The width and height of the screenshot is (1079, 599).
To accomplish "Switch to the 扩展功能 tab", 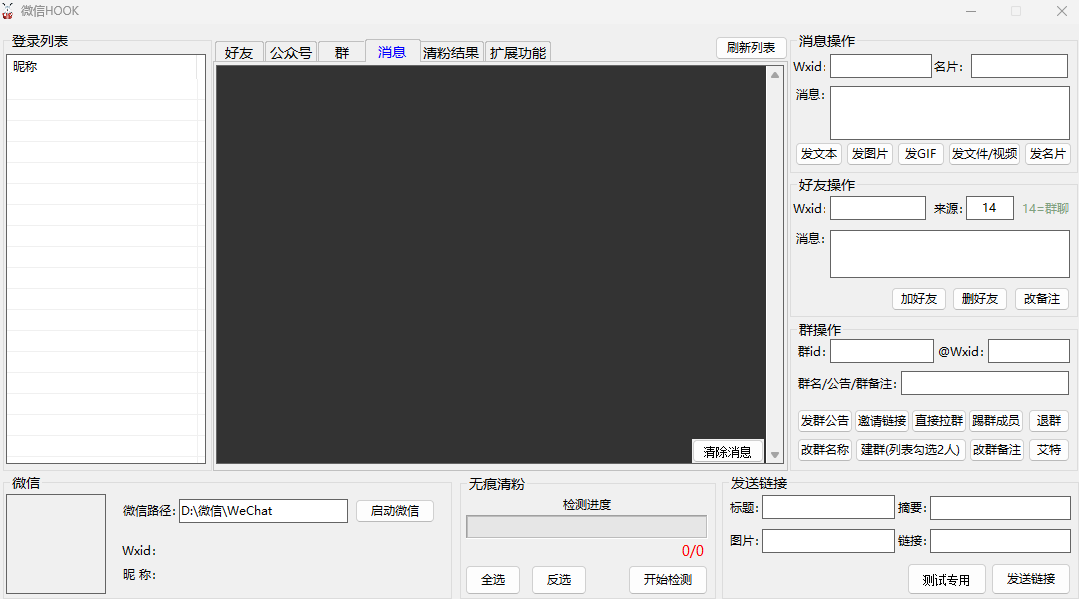I will [x=518, y=53].
